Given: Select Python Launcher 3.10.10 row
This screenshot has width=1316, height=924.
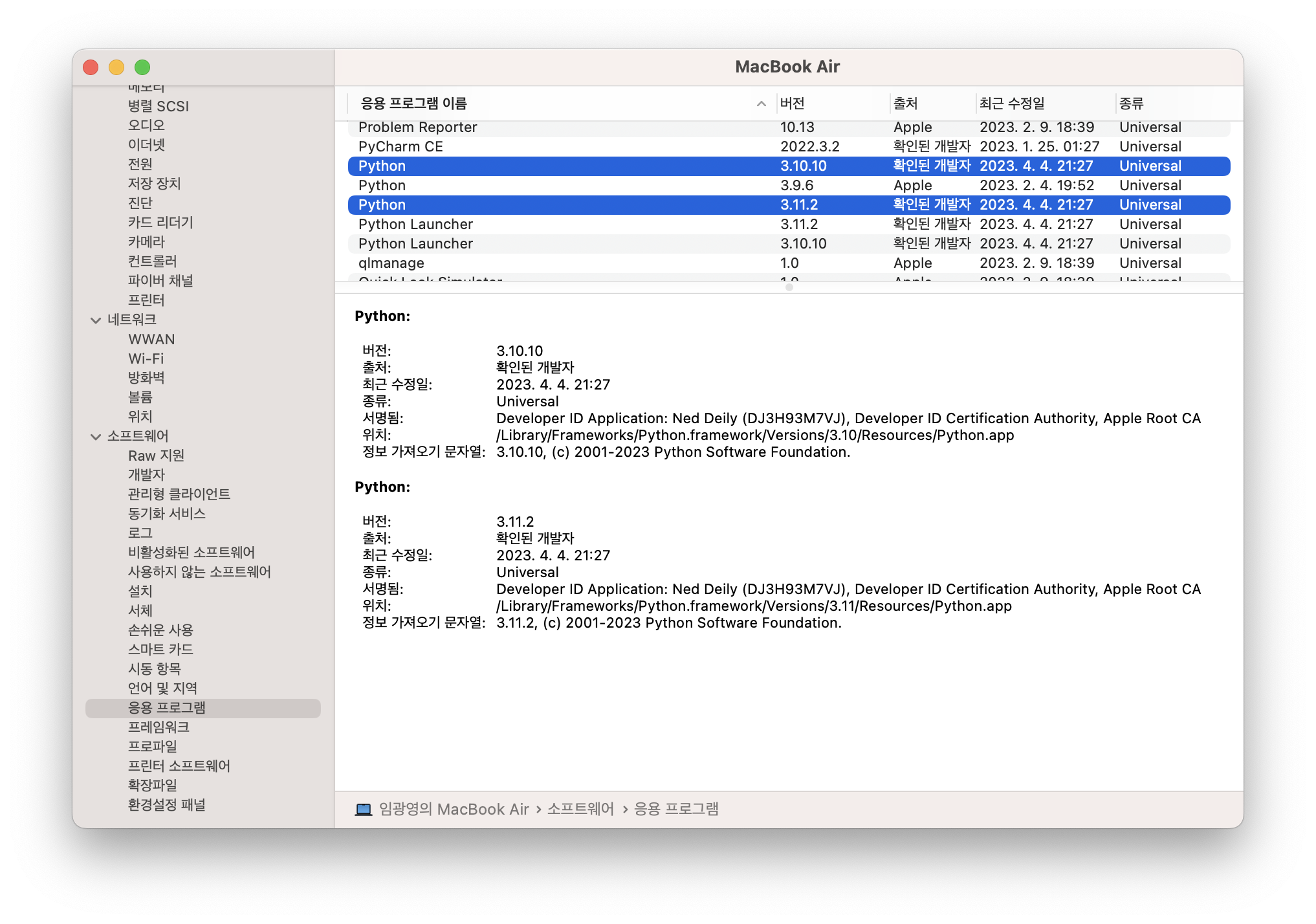Looking at the screenshot, I should pos(415,244).
